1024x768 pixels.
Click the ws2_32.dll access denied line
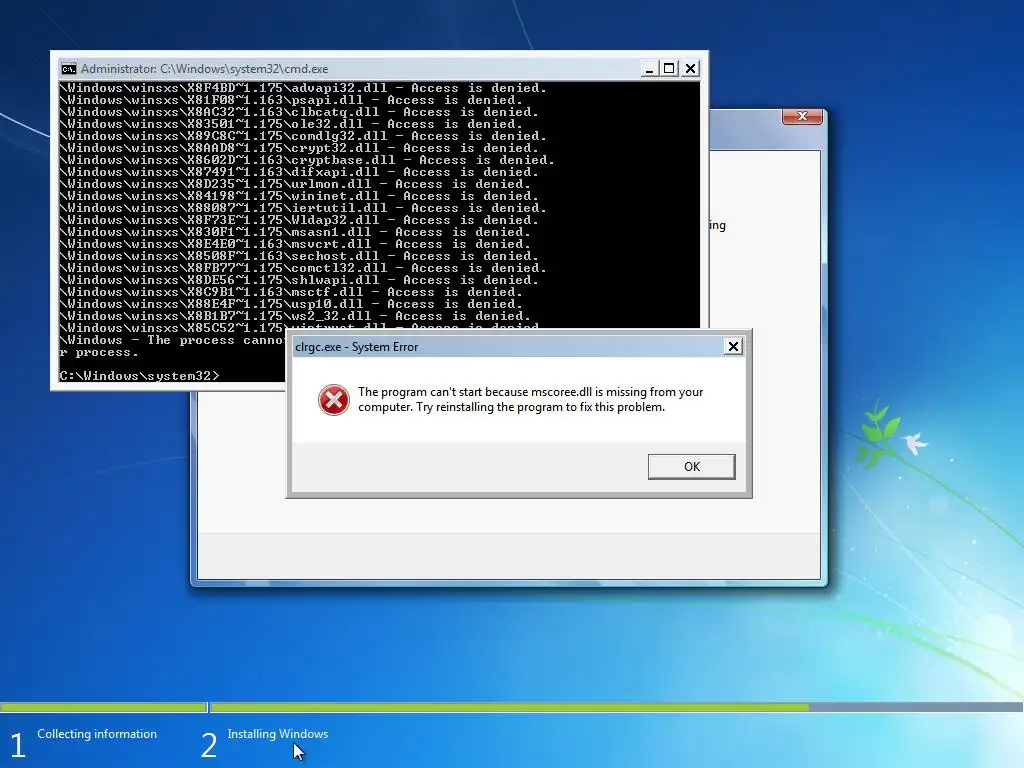pyautogui.click(x=295, y=316)
